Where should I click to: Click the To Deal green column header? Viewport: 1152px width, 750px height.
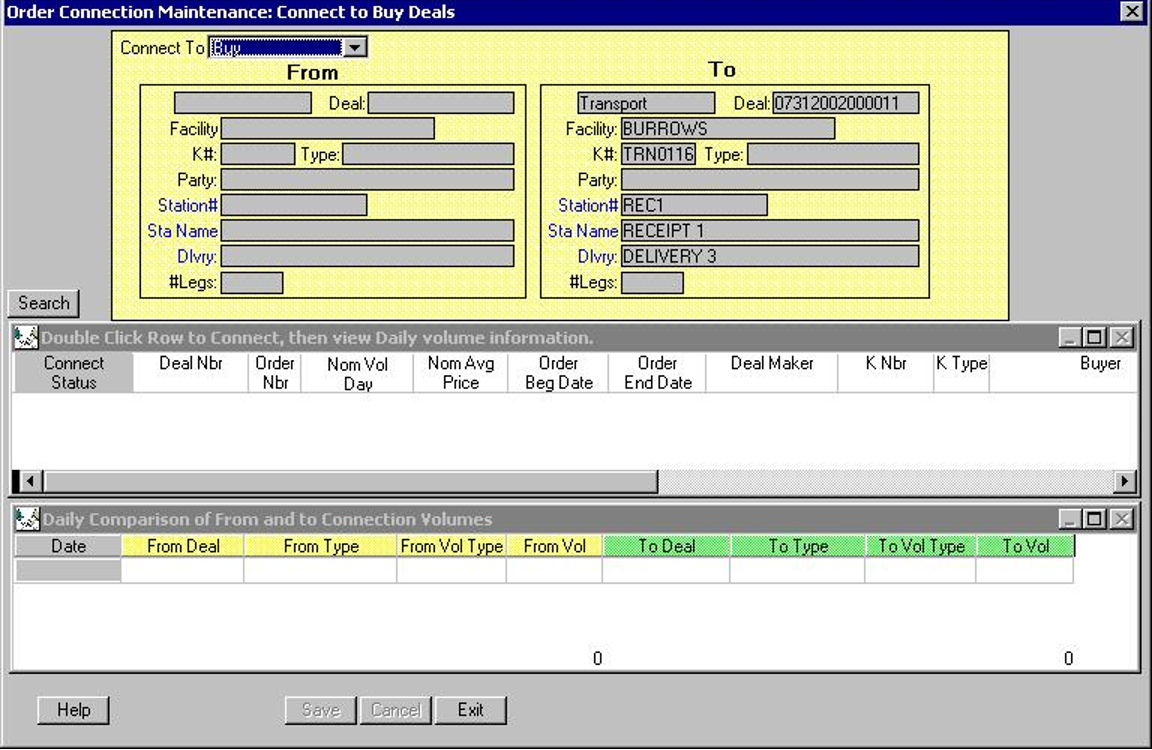[x=666, y=546]
